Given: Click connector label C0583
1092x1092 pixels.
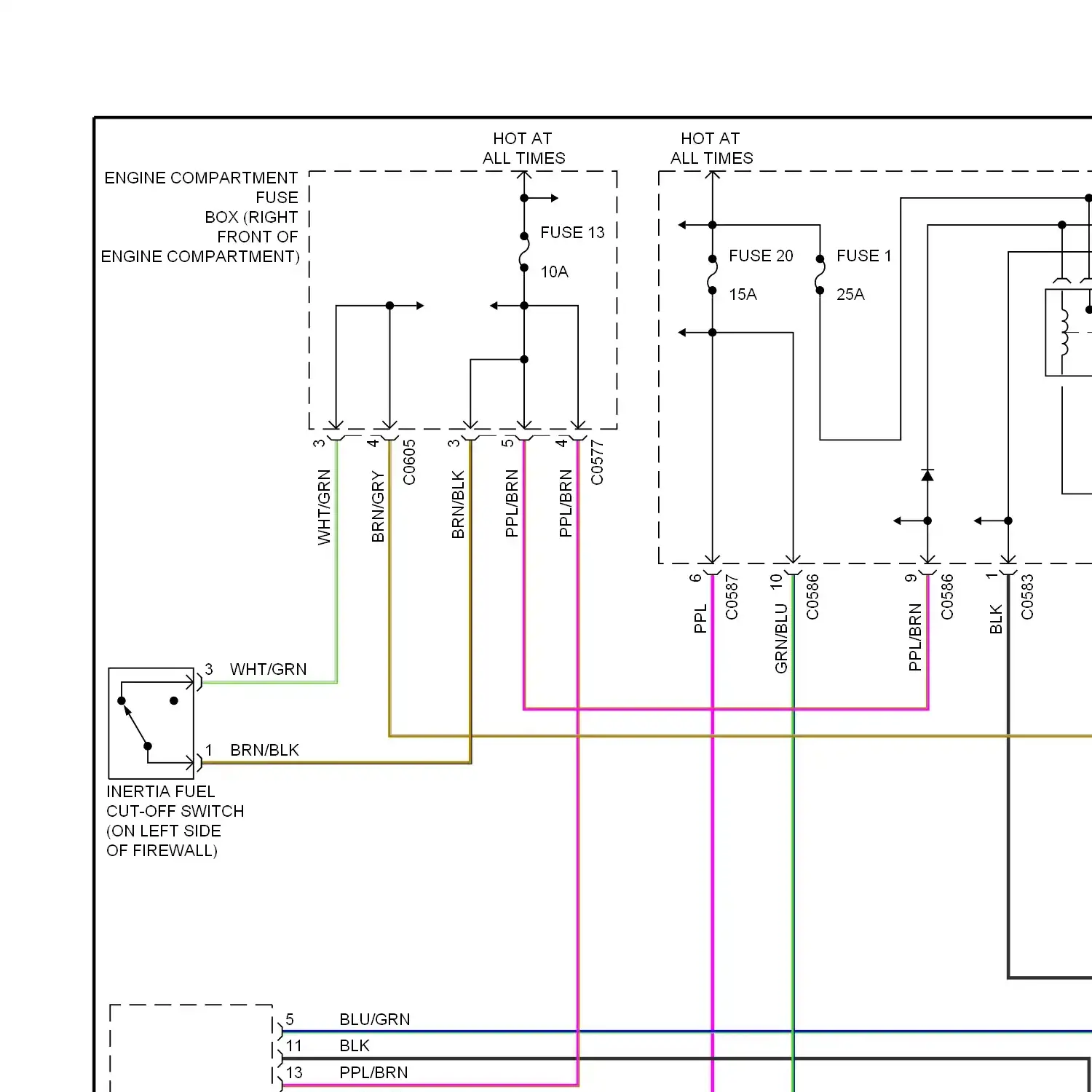Looking at the screenshot, I should click(1027, 597).
